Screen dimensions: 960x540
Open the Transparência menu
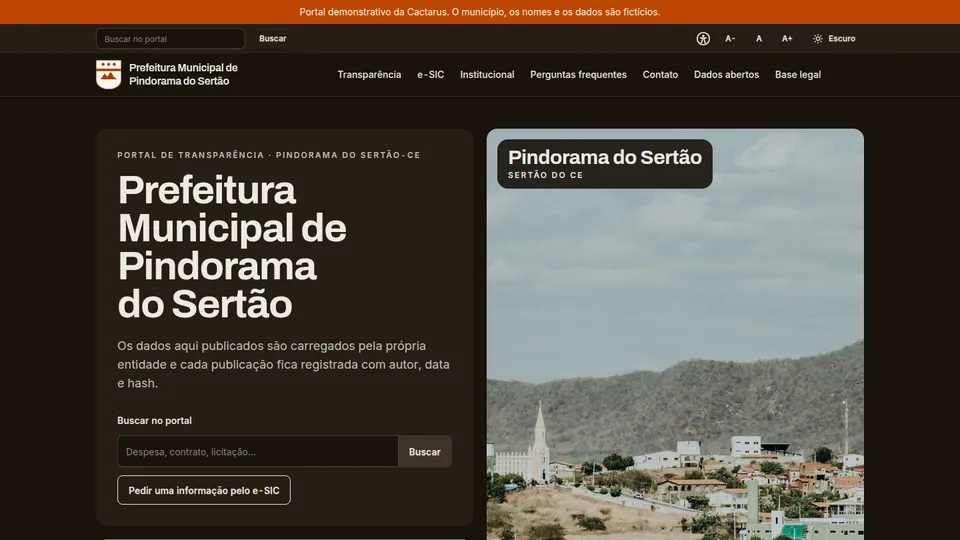(x=369, y=75)
